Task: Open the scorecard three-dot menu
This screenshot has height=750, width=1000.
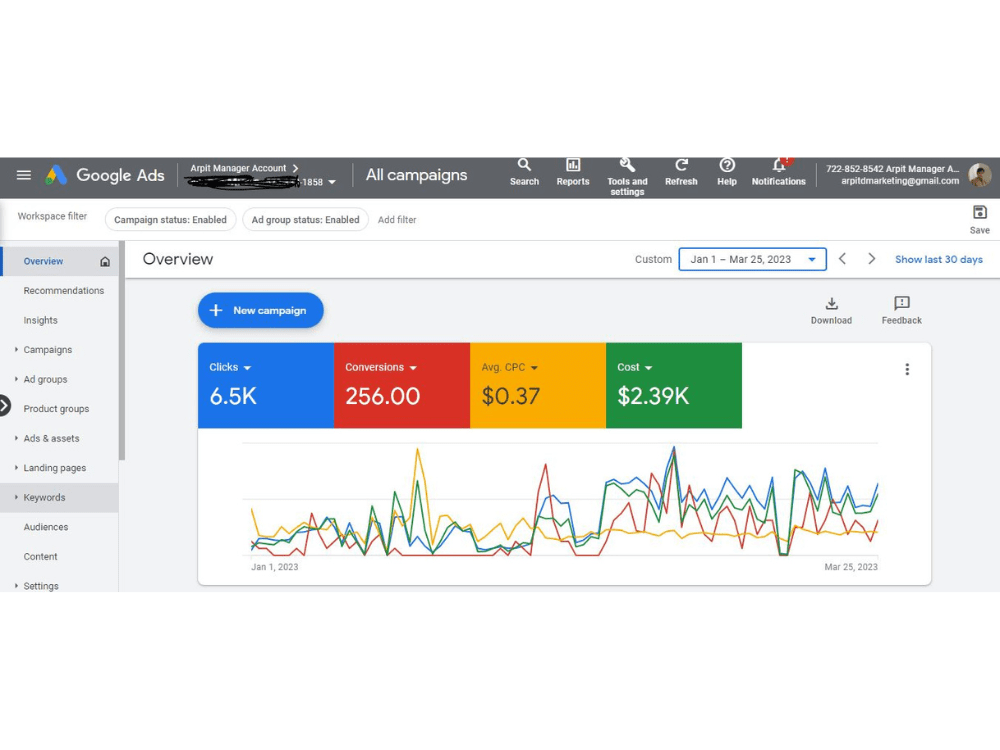Action: tap(907, 369)
